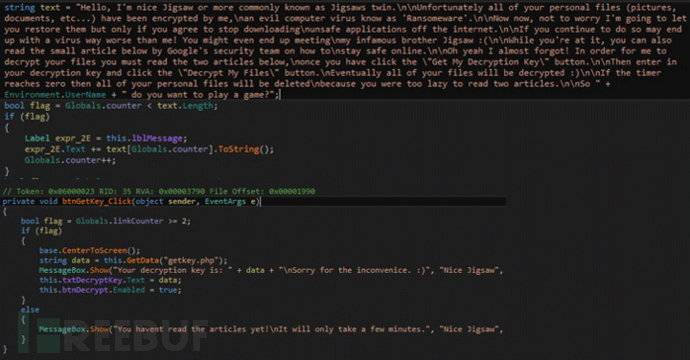This screenshot has width=690, height=360.
Task: Click 'private void' keywords of method signature
Action: [30, 202]
